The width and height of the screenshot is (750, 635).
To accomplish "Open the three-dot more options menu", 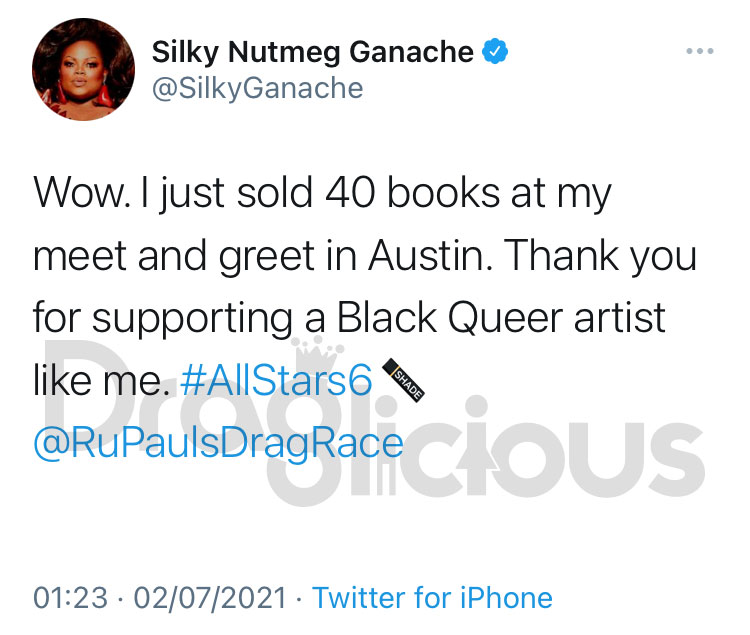I will [x=699, y=51].
